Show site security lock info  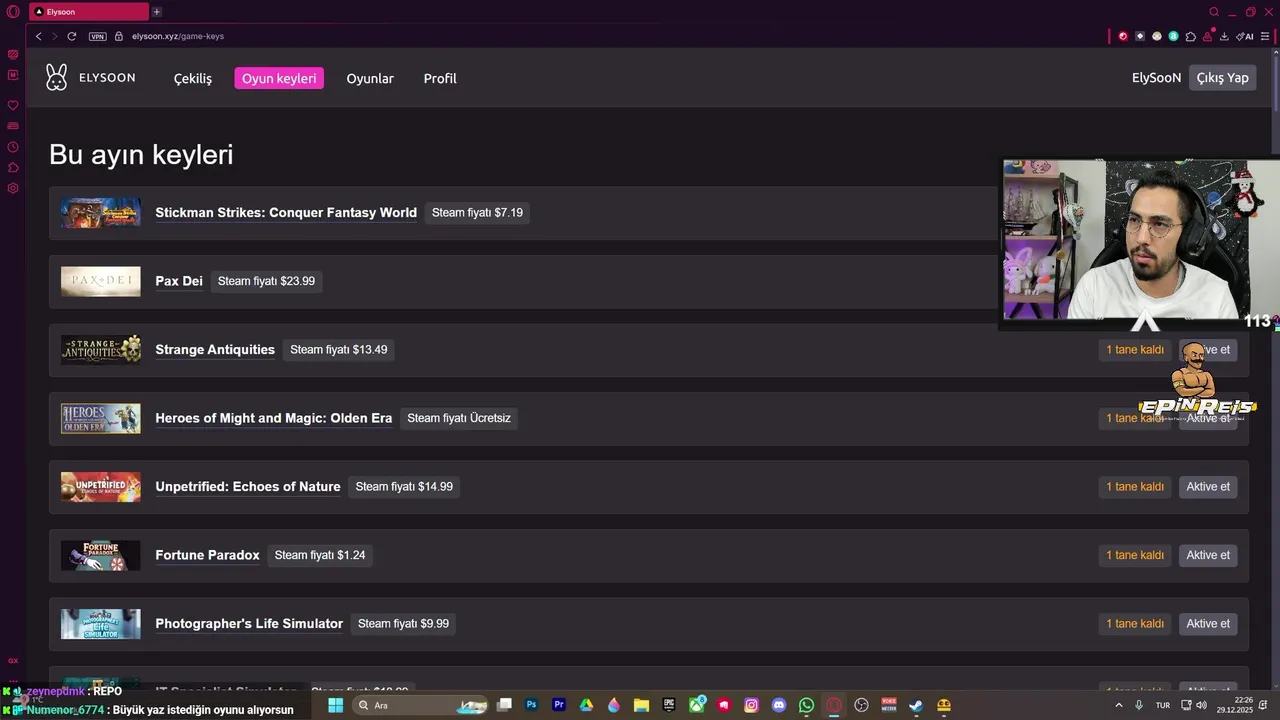(x=119, y=36)
